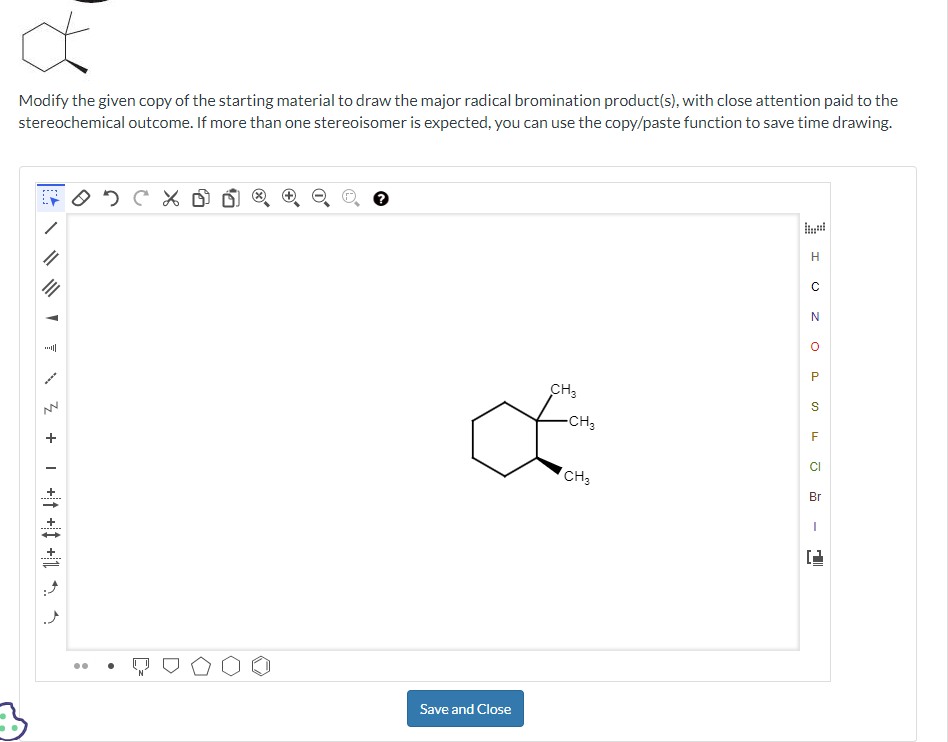This screenshot has width=948, height=742.
Task: Open the periodic table picker
Action: [x=814, y=558]
